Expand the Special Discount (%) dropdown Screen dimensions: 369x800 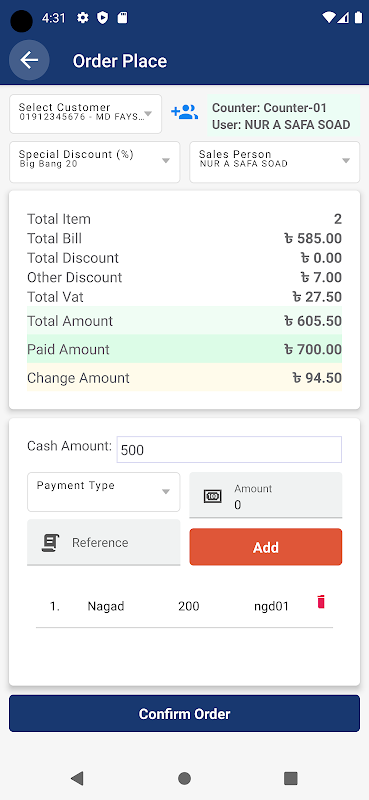tap(94, 162)
